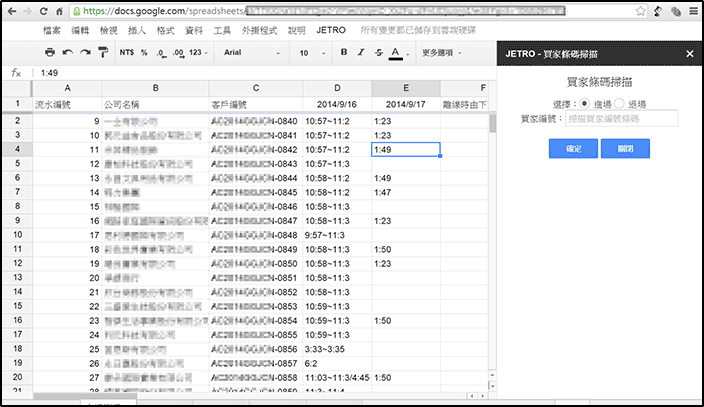The image size is (704, 407).
Task: Undo the last action
Action: 67,52
